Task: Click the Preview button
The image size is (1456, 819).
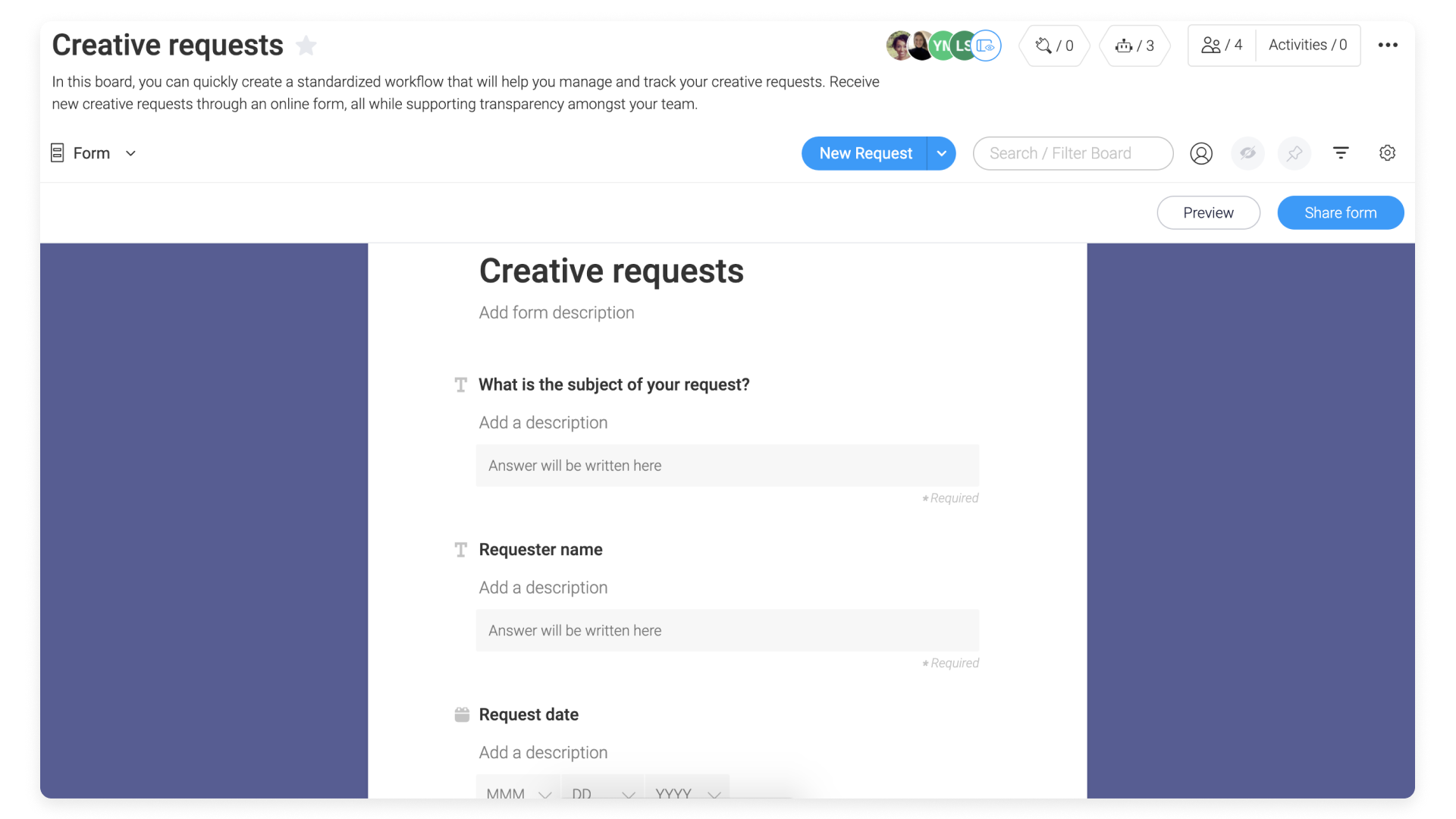Action: 1209,212
